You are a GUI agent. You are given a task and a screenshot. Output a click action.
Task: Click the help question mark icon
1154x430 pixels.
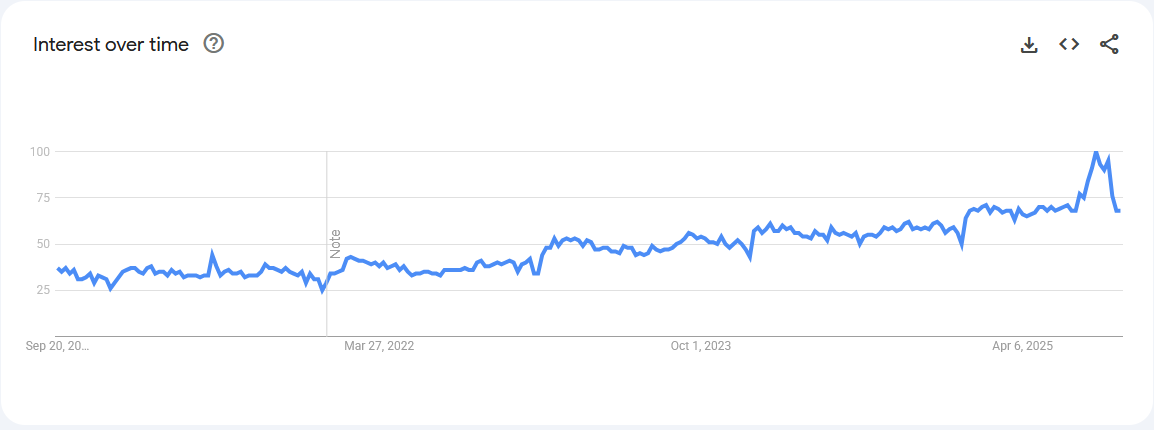tap(213, 44)
